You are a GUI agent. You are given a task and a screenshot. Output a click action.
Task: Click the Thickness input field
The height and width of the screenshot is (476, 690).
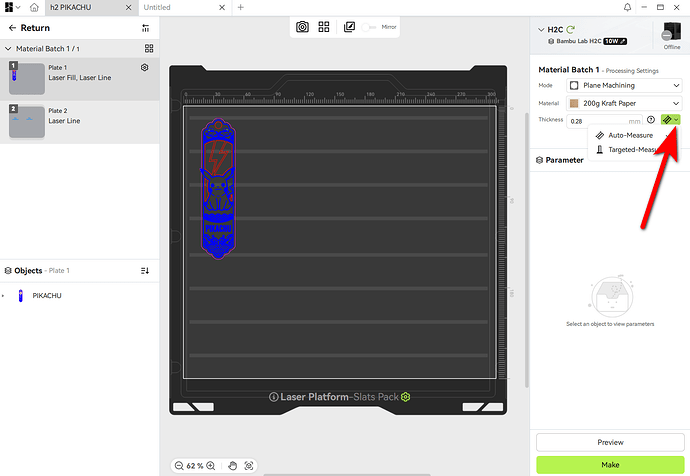(605, 121)
